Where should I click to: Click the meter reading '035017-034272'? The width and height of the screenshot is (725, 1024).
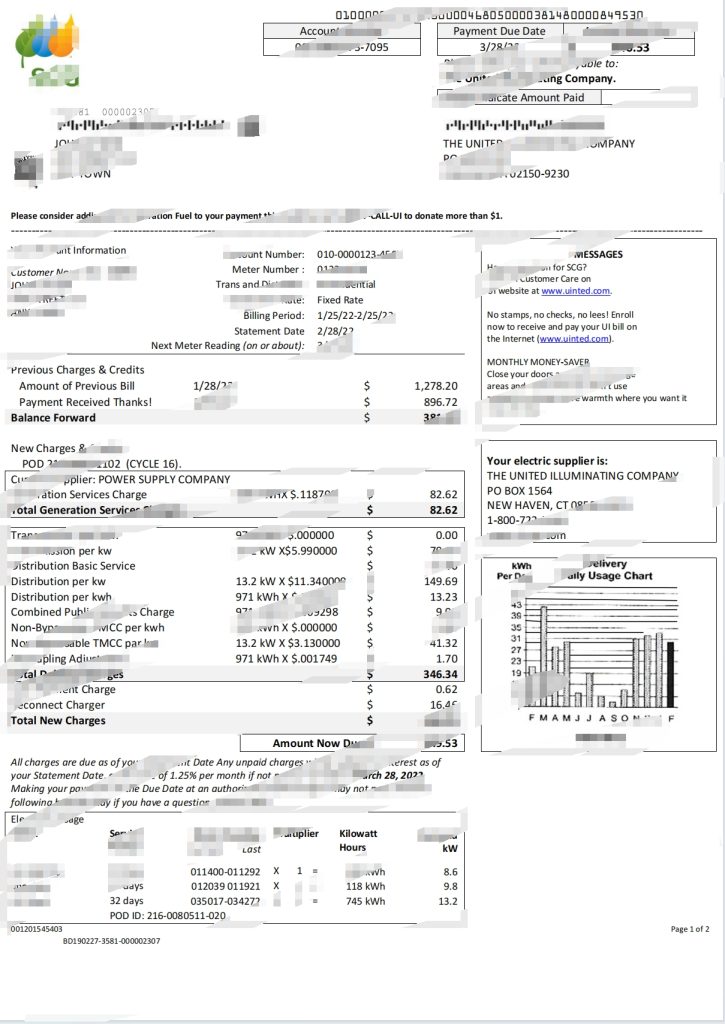coord(225,901)
